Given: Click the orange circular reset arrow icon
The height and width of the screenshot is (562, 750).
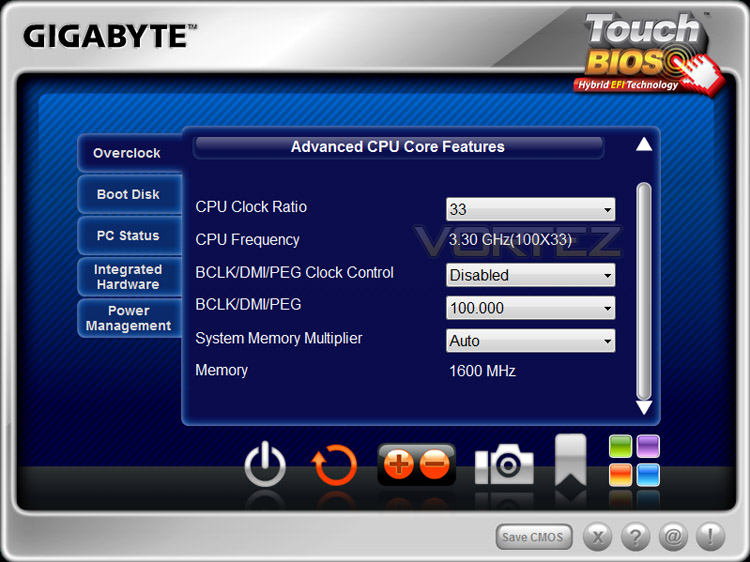Looking at the screenshot, I should (x=334, y=464).
